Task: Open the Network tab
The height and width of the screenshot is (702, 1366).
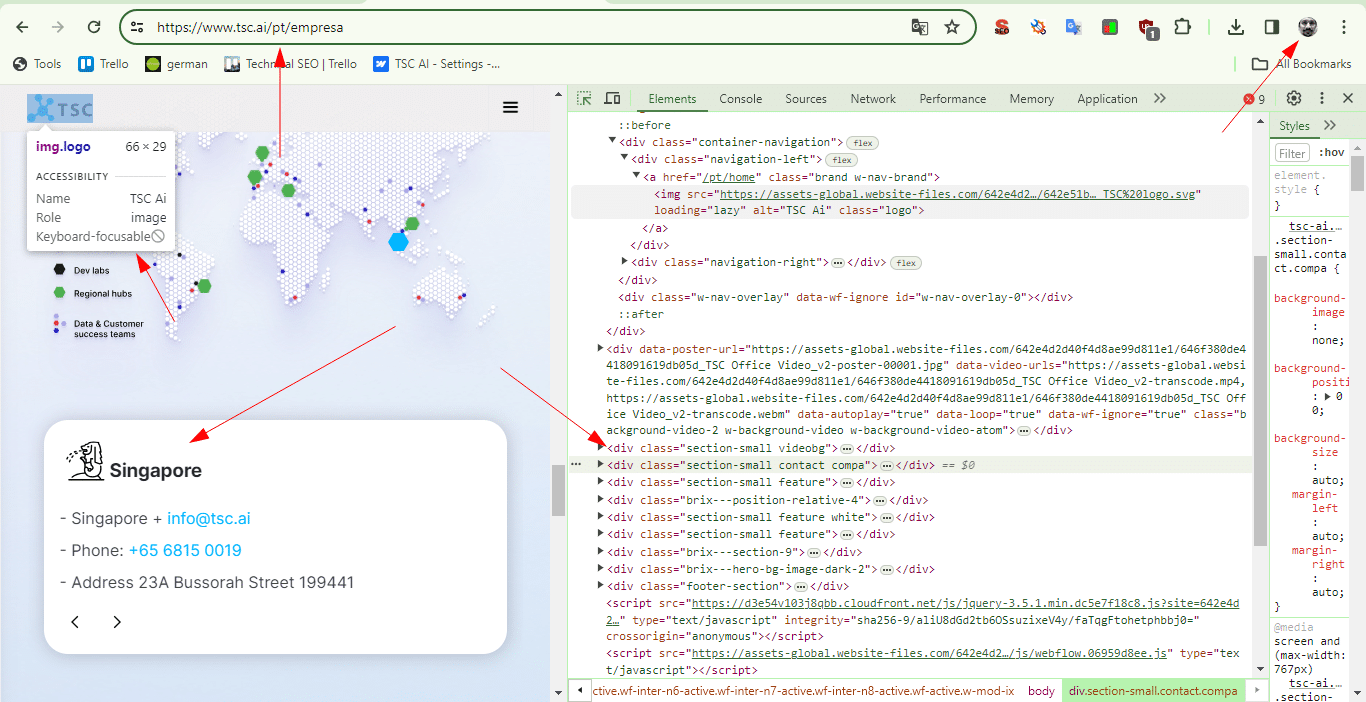Action: [873, 99]
